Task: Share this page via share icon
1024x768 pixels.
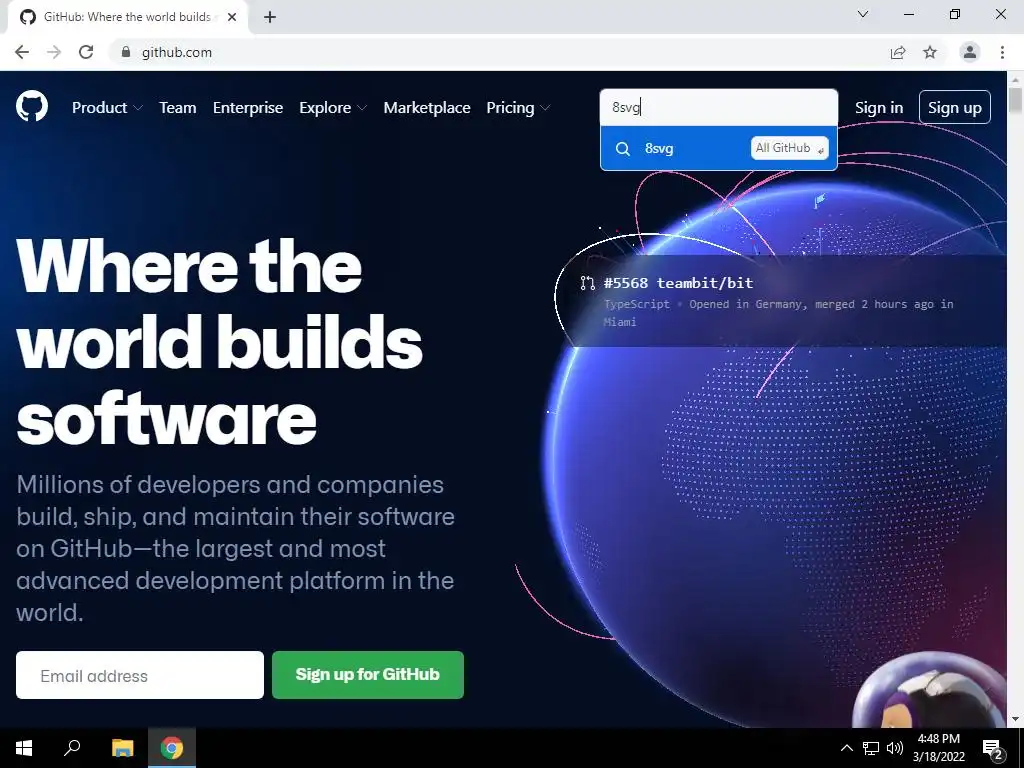Action: coord(898,52)
